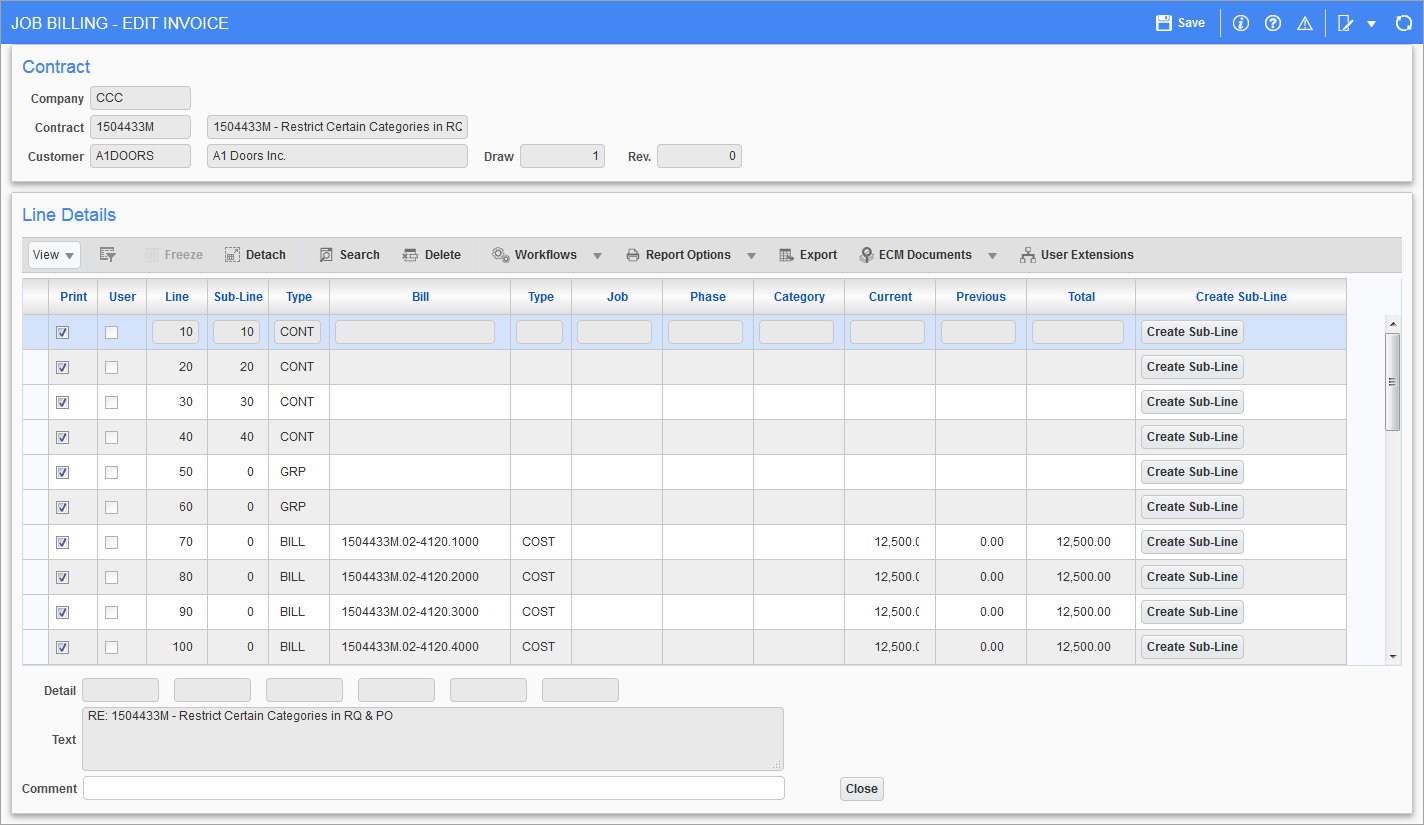1424x825 pixels.
Task: Click the Rev. field showing 0
Action: (699, 156)
